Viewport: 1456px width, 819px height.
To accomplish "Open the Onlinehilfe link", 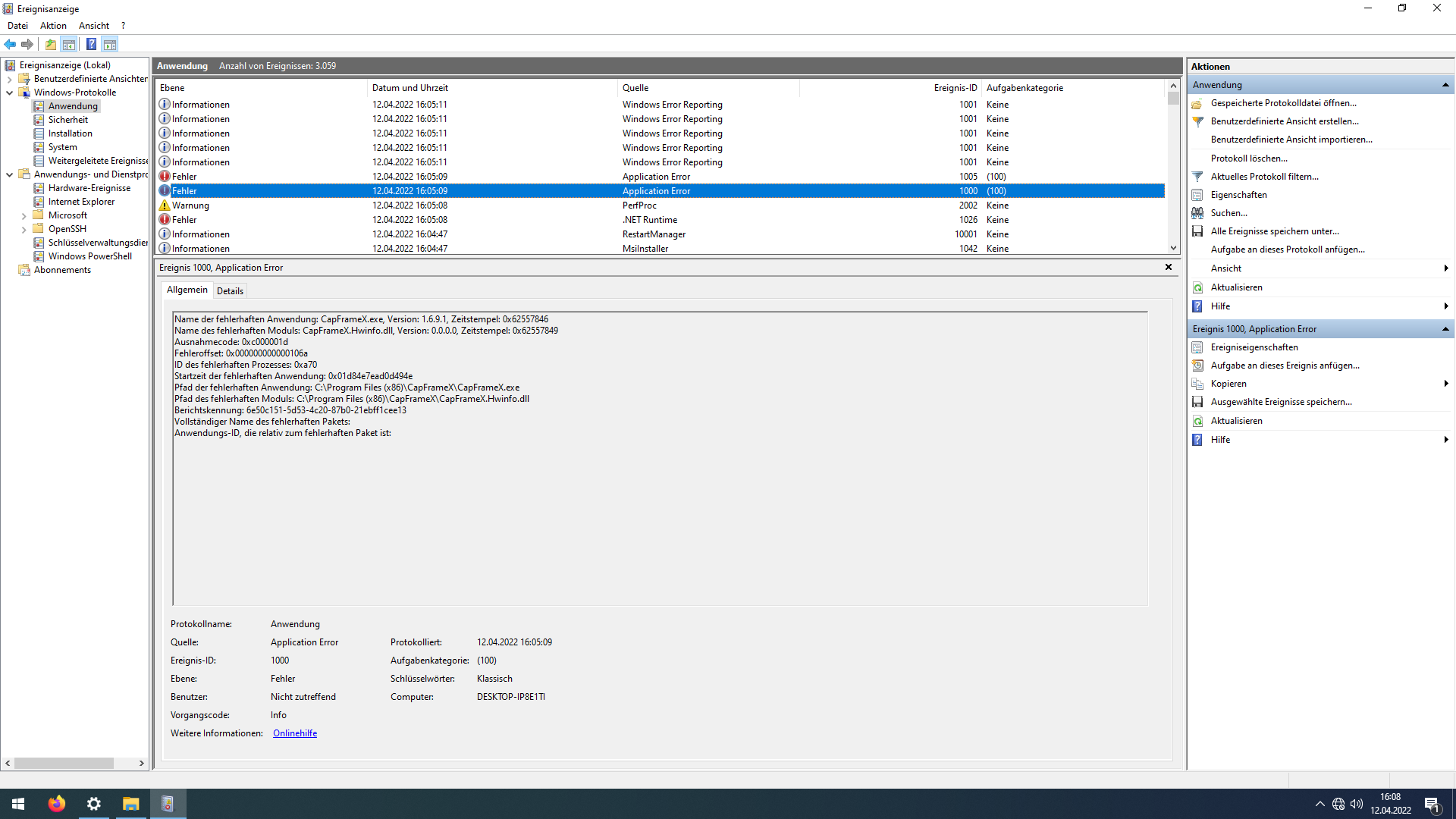I will (295, 733).
